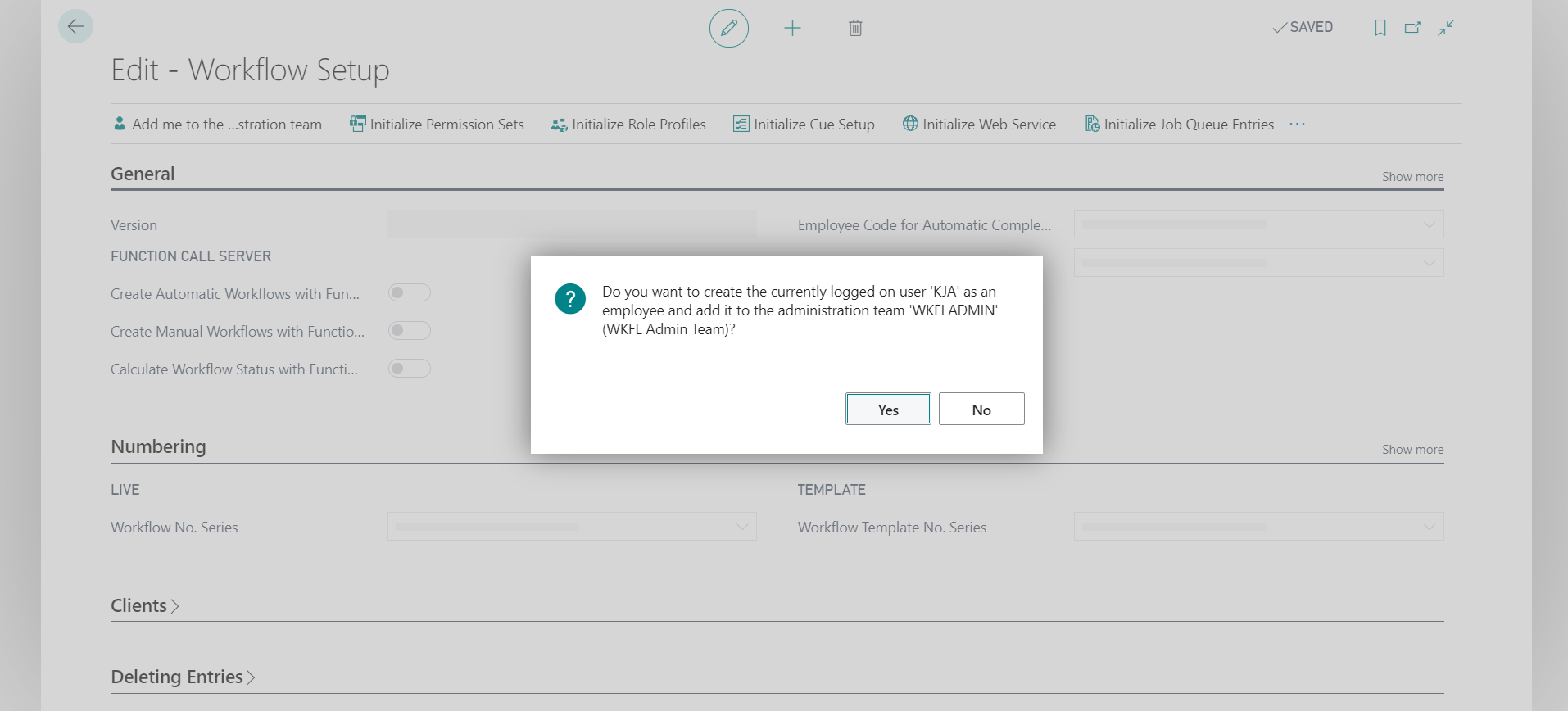This screenshot has width=1568, height=711.
Task: Click the plus new record icon
Action: coord(791,29)
